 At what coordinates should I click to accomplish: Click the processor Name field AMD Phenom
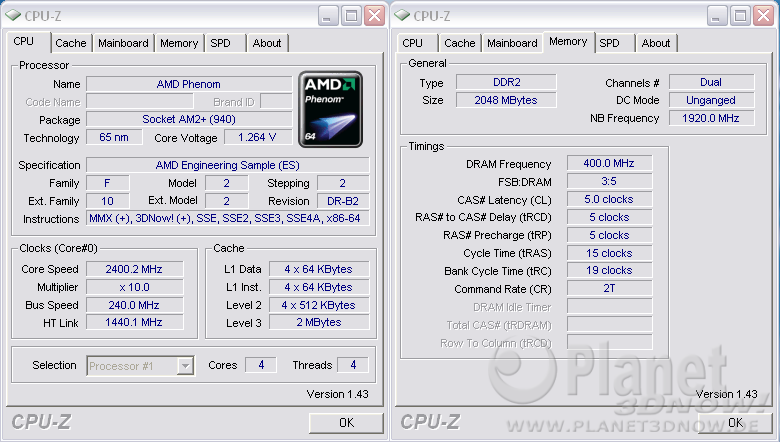[188, 84]
